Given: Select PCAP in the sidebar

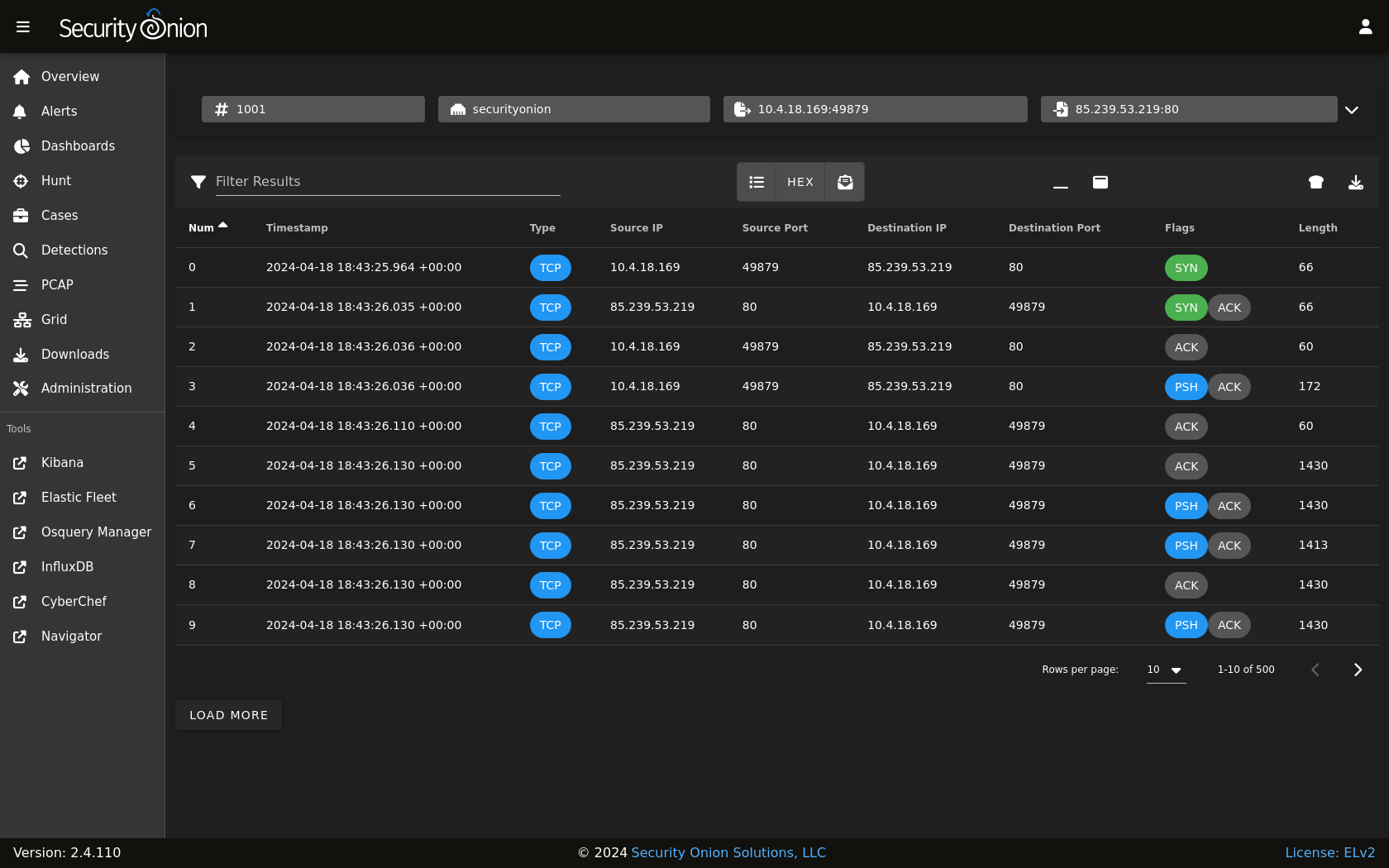Looking at the screenshot, I should click(83, 285).
